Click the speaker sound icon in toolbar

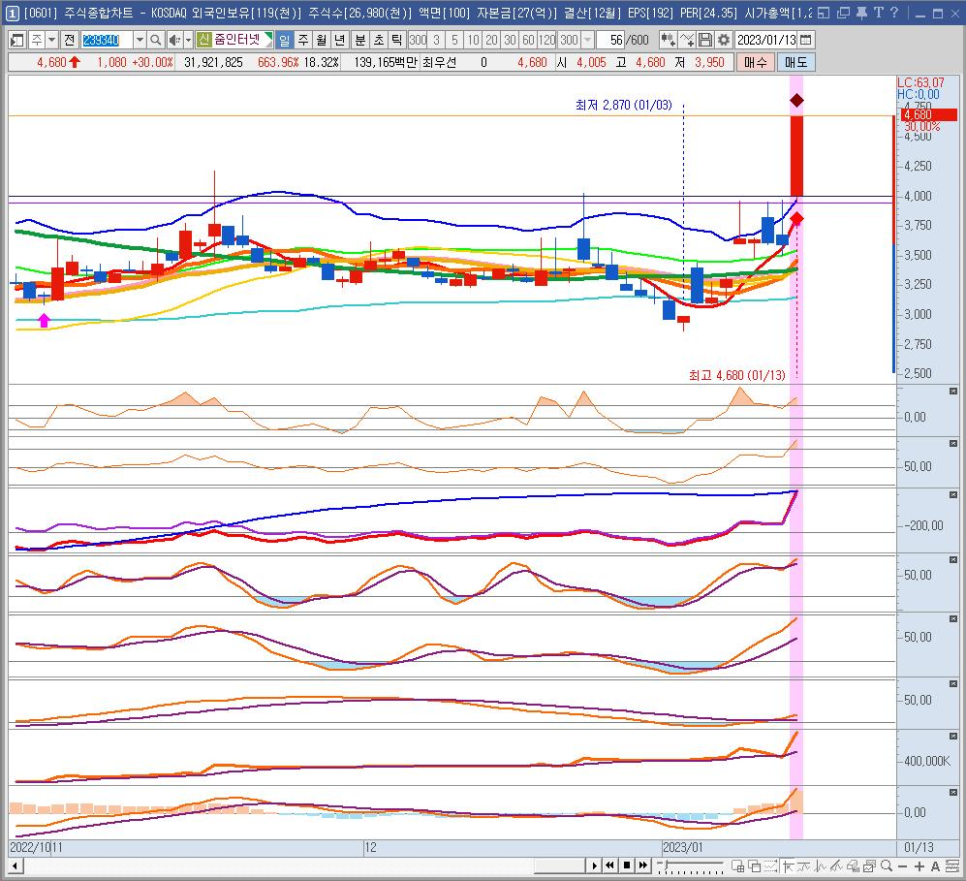click(175, 40)
